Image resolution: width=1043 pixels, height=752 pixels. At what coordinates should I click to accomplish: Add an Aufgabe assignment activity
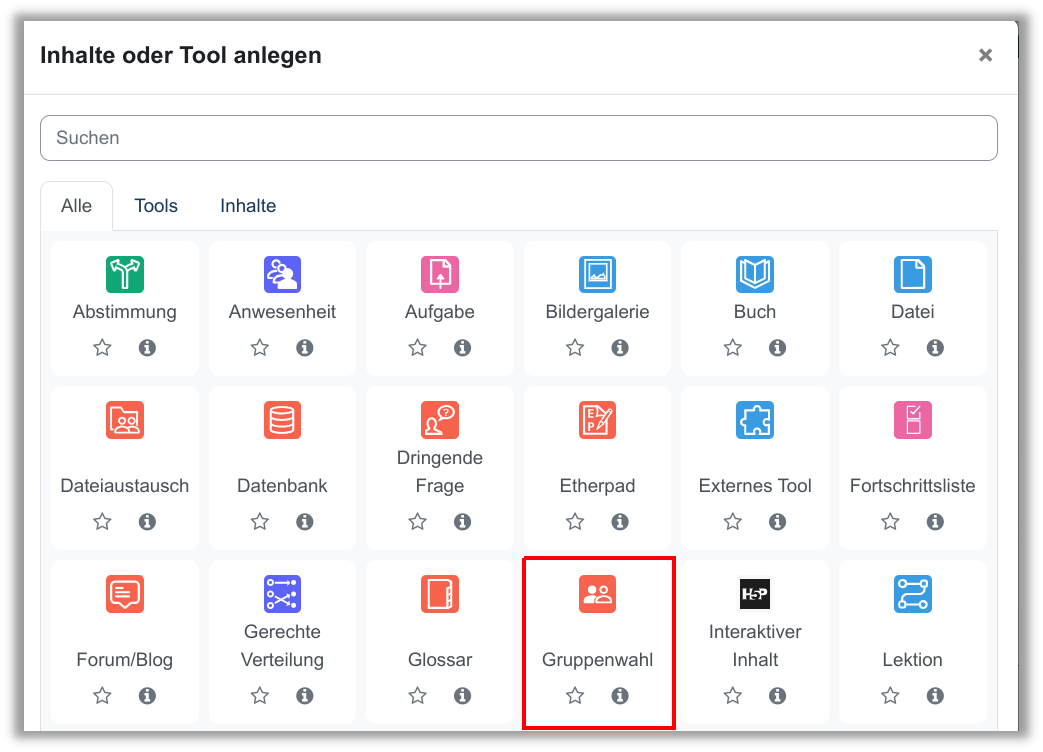(440, 274)
